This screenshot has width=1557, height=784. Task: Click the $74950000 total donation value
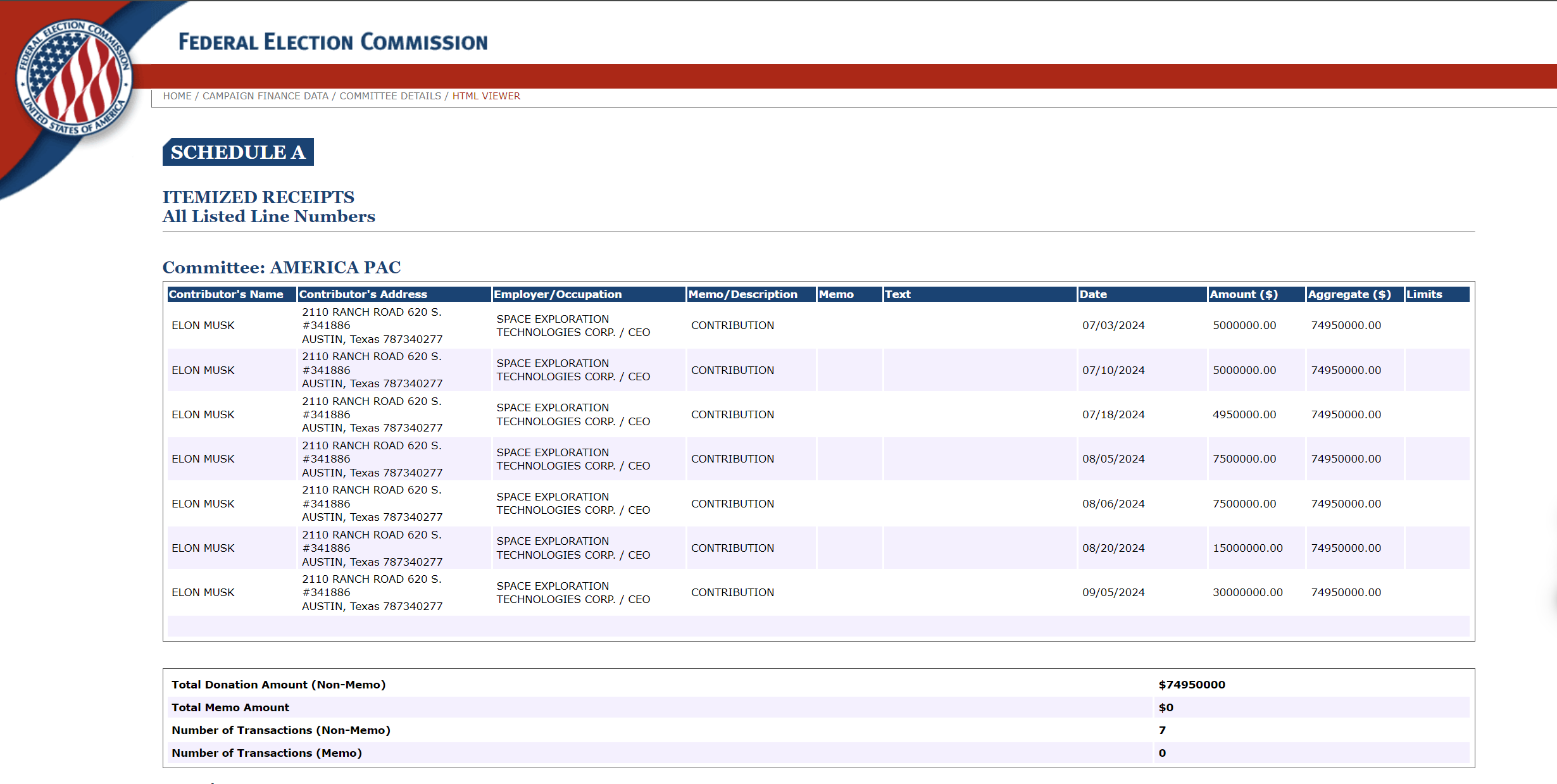click(x=1191, y=685)
